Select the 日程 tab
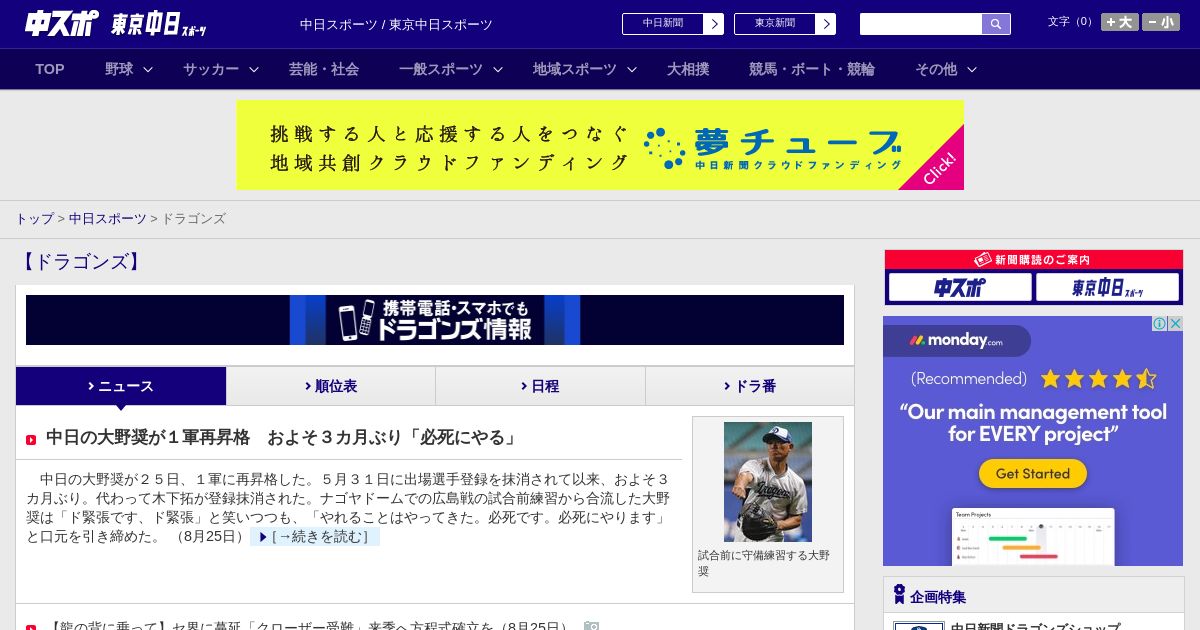Viewport: 1200px width, 630px height. coord(540,386)
